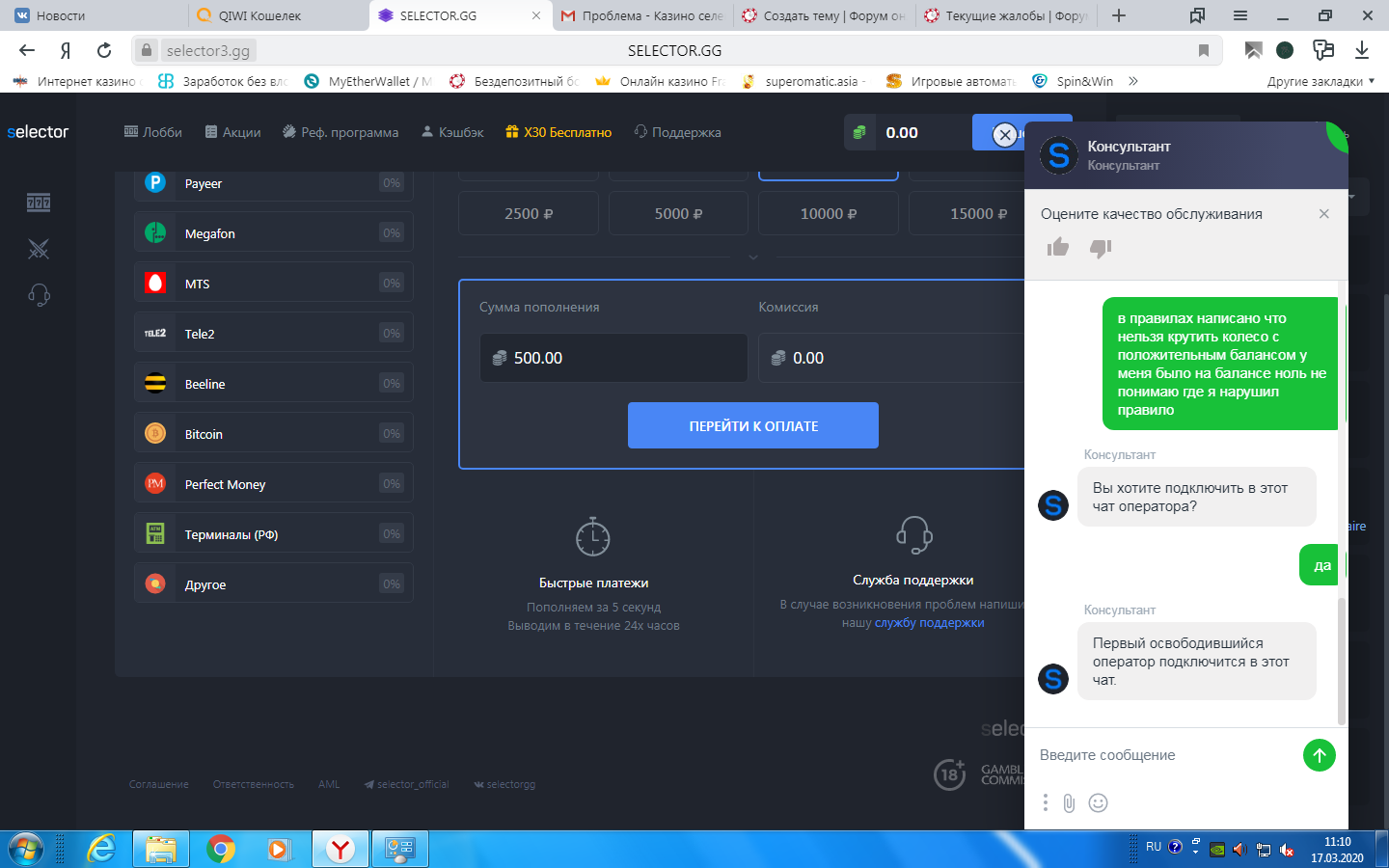Viewport: 1389px width, 868px height.
Task: Close the chat widget with X button
Action: click(1005, 135)
